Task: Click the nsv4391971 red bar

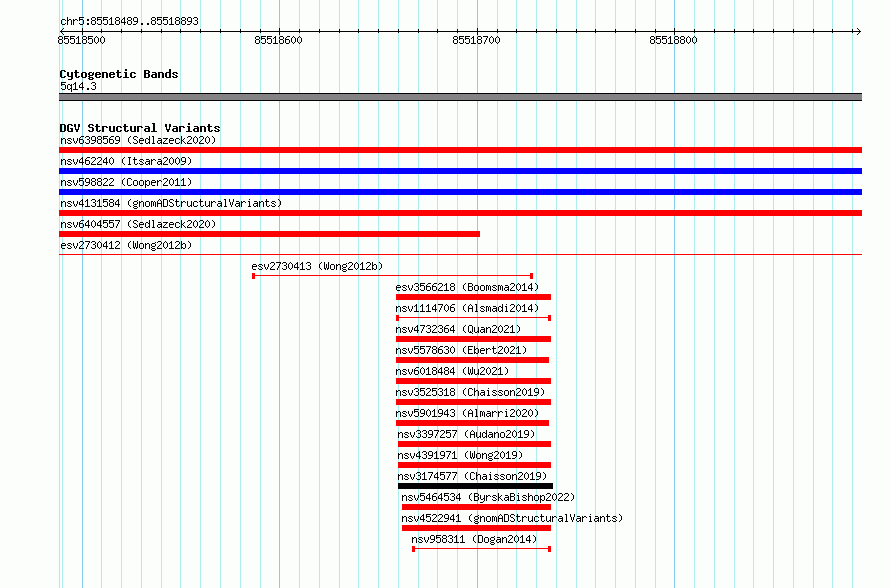Action: click(x=475, y=465)
